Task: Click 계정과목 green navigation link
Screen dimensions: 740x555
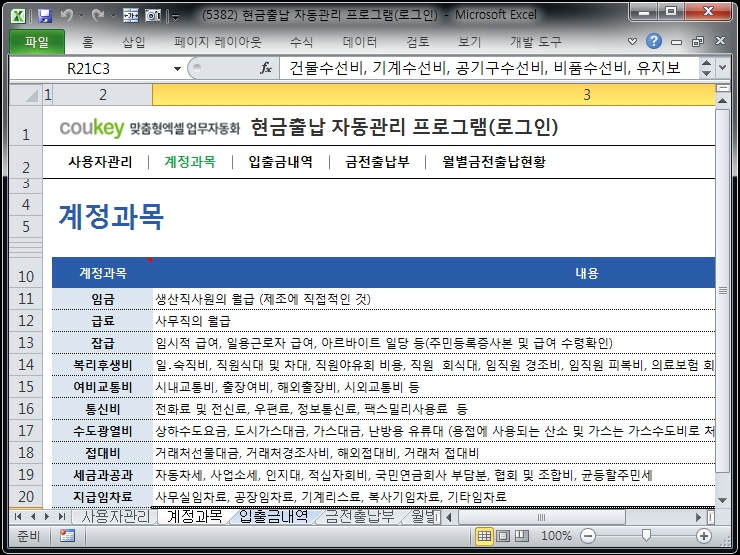Action: (190, 162)
